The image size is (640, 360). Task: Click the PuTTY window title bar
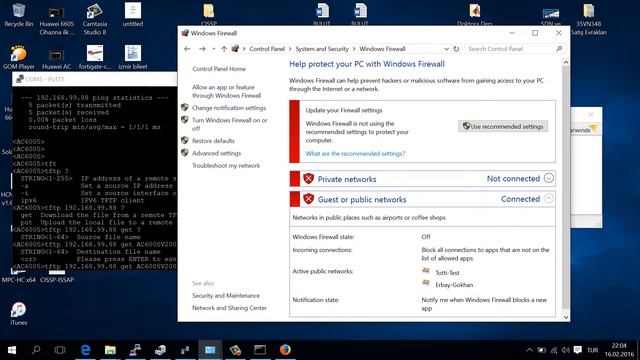pyautogui.click(x=95, y=79)
